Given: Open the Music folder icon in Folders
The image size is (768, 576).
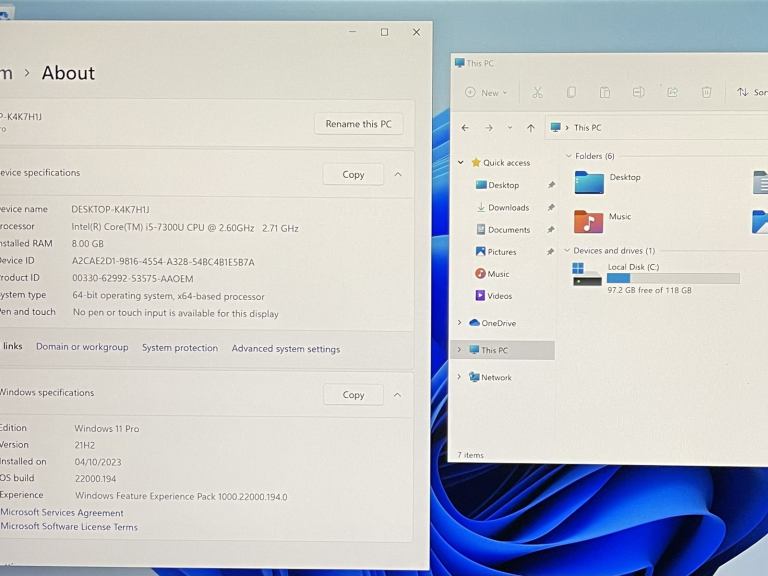Looking at the screenshot, I should click(589, 221).
